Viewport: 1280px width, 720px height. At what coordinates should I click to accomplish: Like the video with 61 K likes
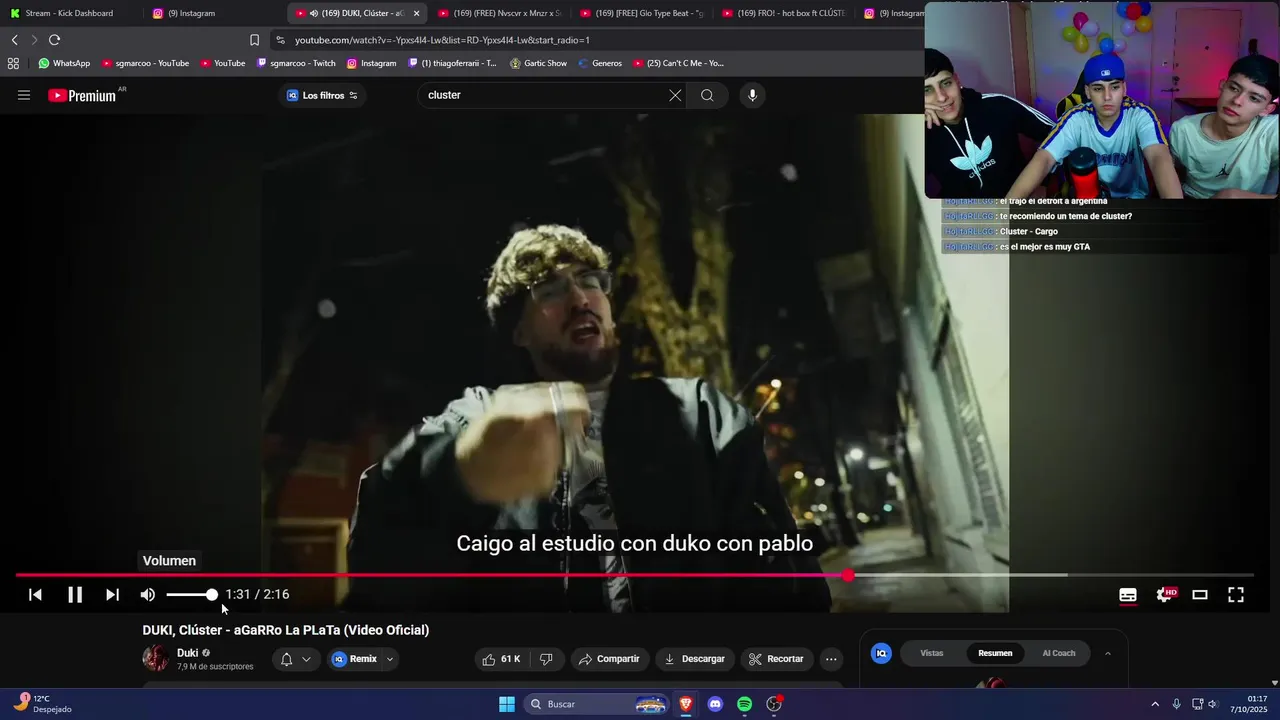coord(502,659)
